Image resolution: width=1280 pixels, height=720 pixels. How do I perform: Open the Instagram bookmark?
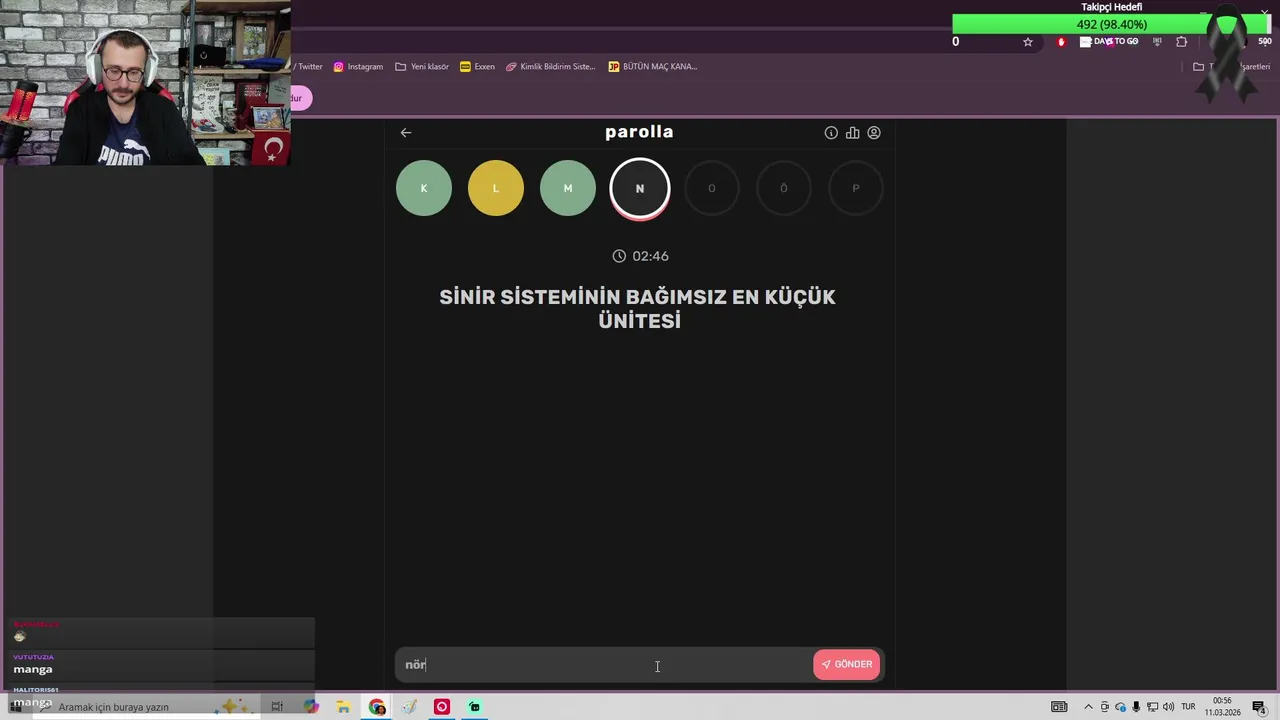pos(358,67)
